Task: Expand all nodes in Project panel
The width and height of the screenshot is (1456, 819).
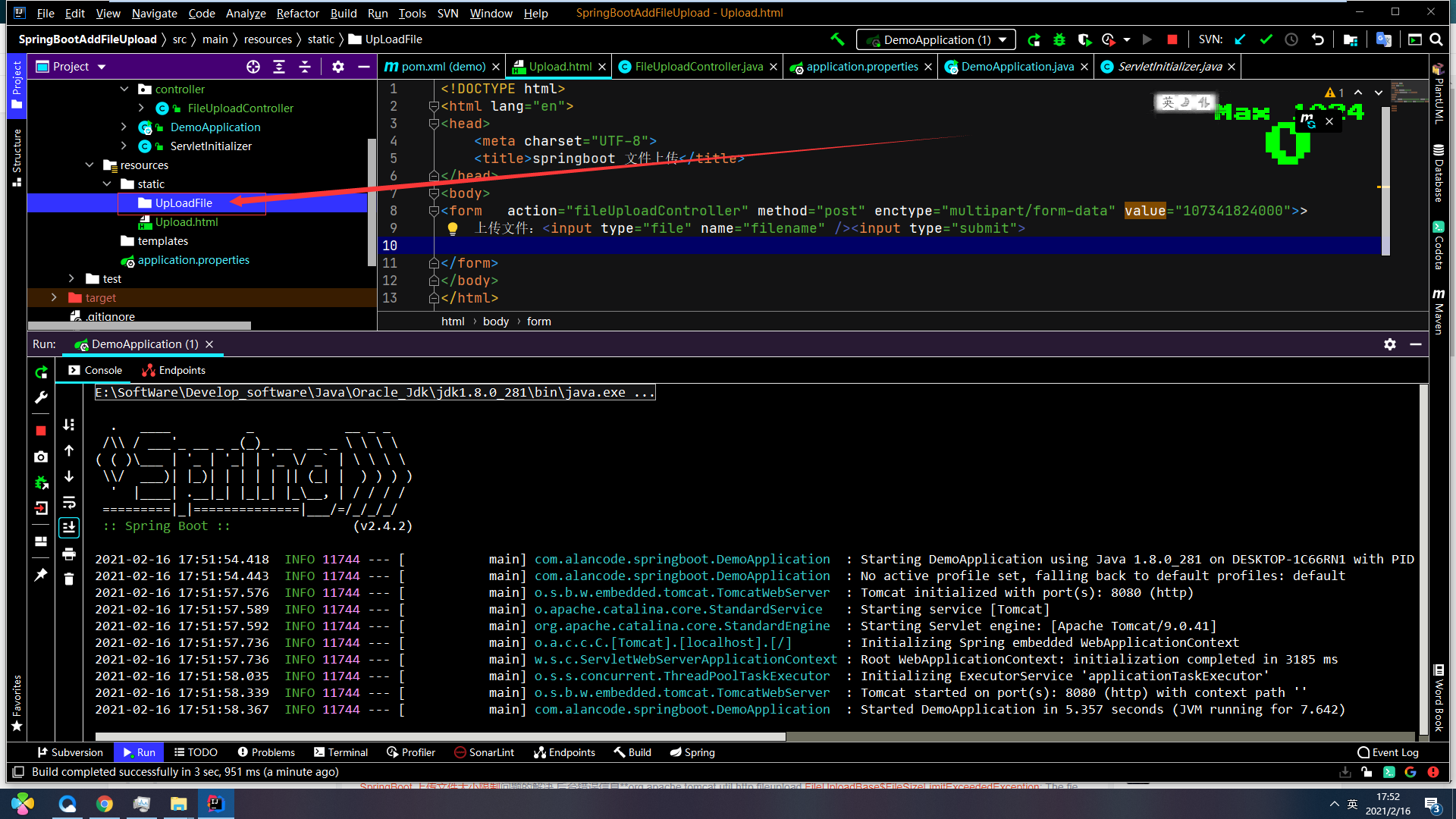Action: (279, 67)
